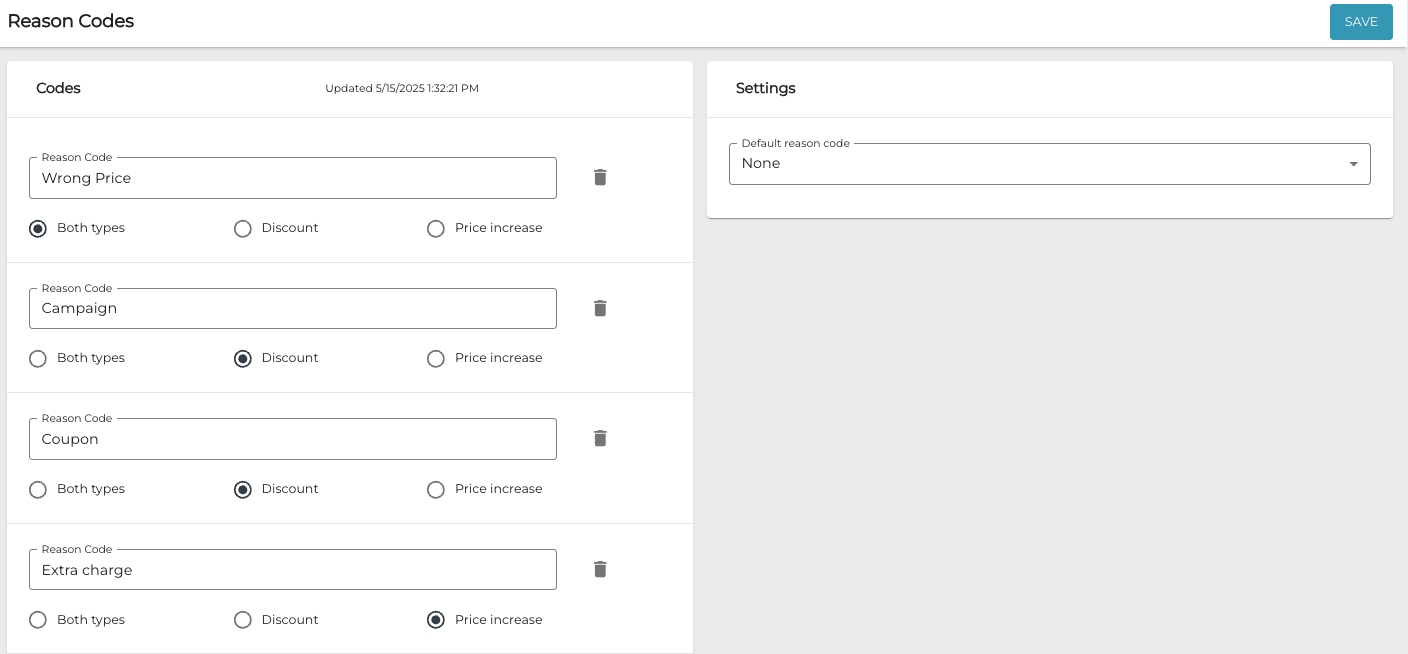Click trash icon next to Coupon
Image resolution: width=1408 pixels, height=654 pixels.
point(600,438)
